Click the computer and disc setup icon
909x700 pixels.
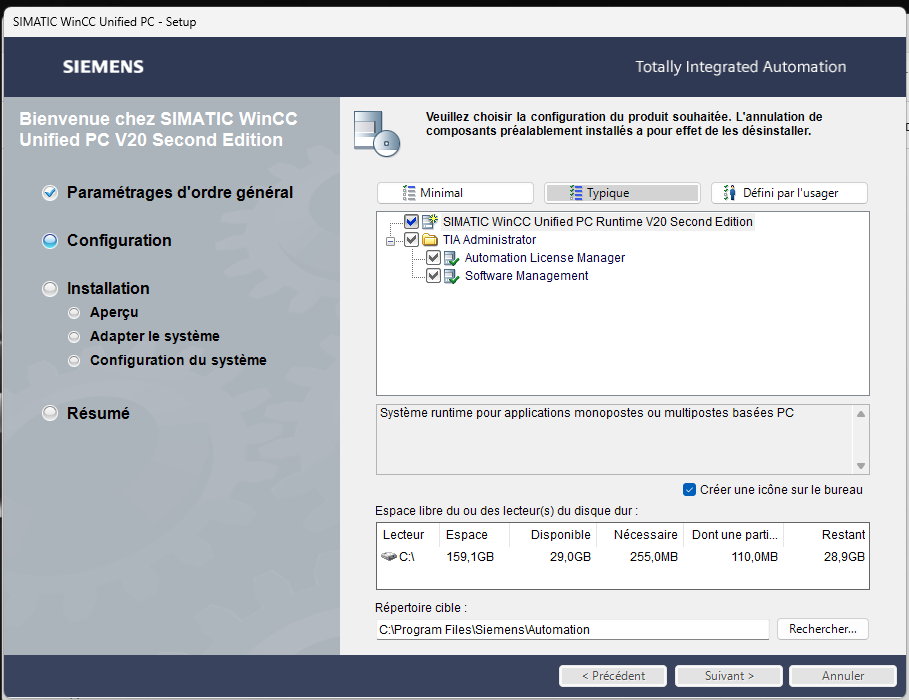[x=377, y=133]
